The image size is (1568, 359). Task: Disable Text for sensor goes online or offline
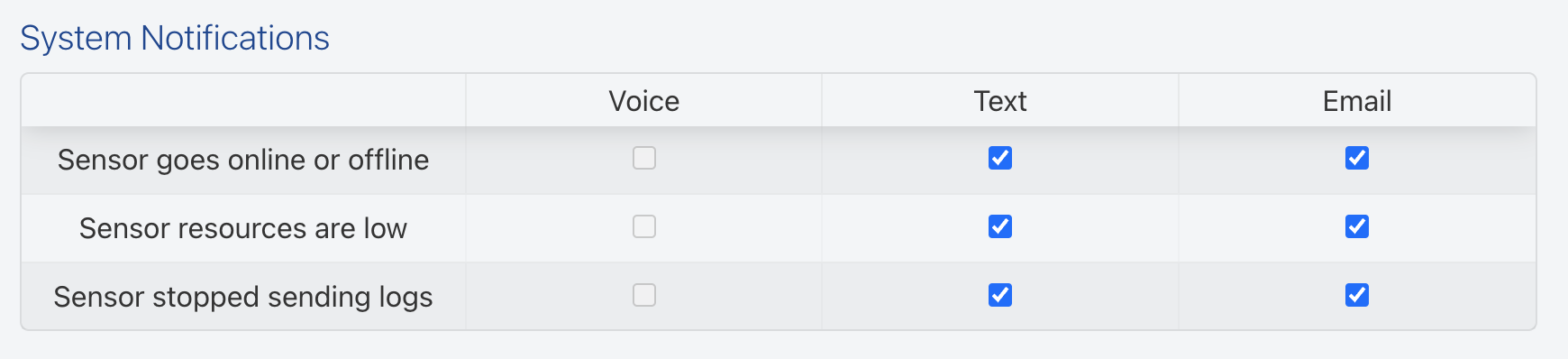click(x=1000, y=158)
